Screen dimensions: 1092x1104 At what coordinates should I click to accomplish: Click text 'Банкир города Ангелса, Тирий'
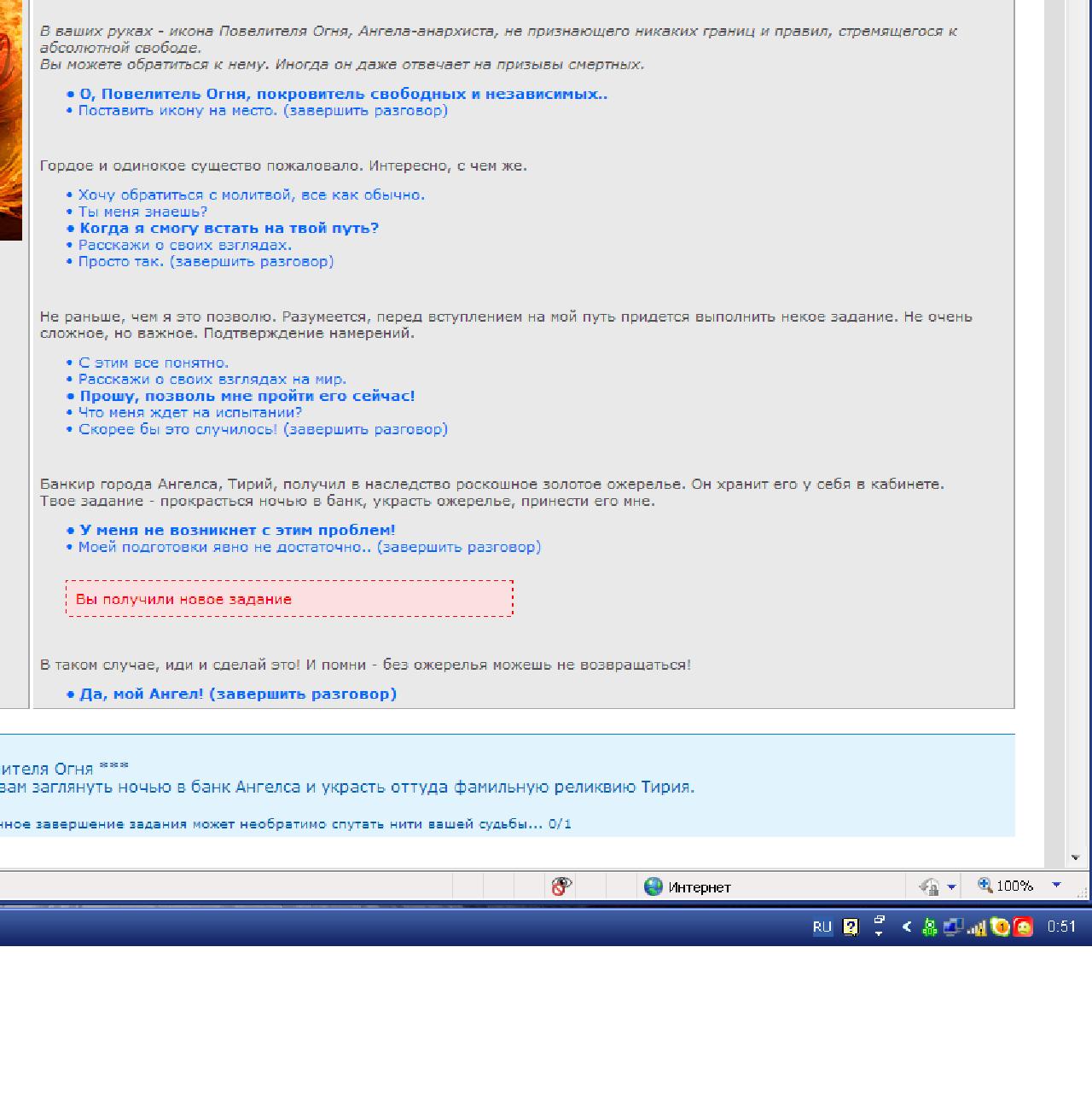[x=154, y=484]
